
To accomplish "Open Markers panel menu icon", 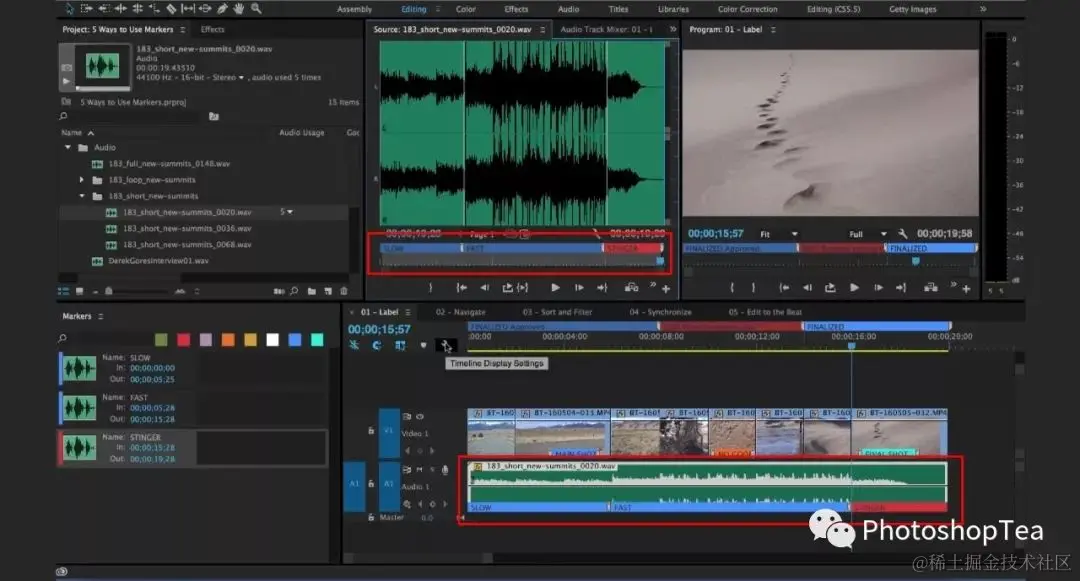I will pyautogui.click(x=101, y=316).
